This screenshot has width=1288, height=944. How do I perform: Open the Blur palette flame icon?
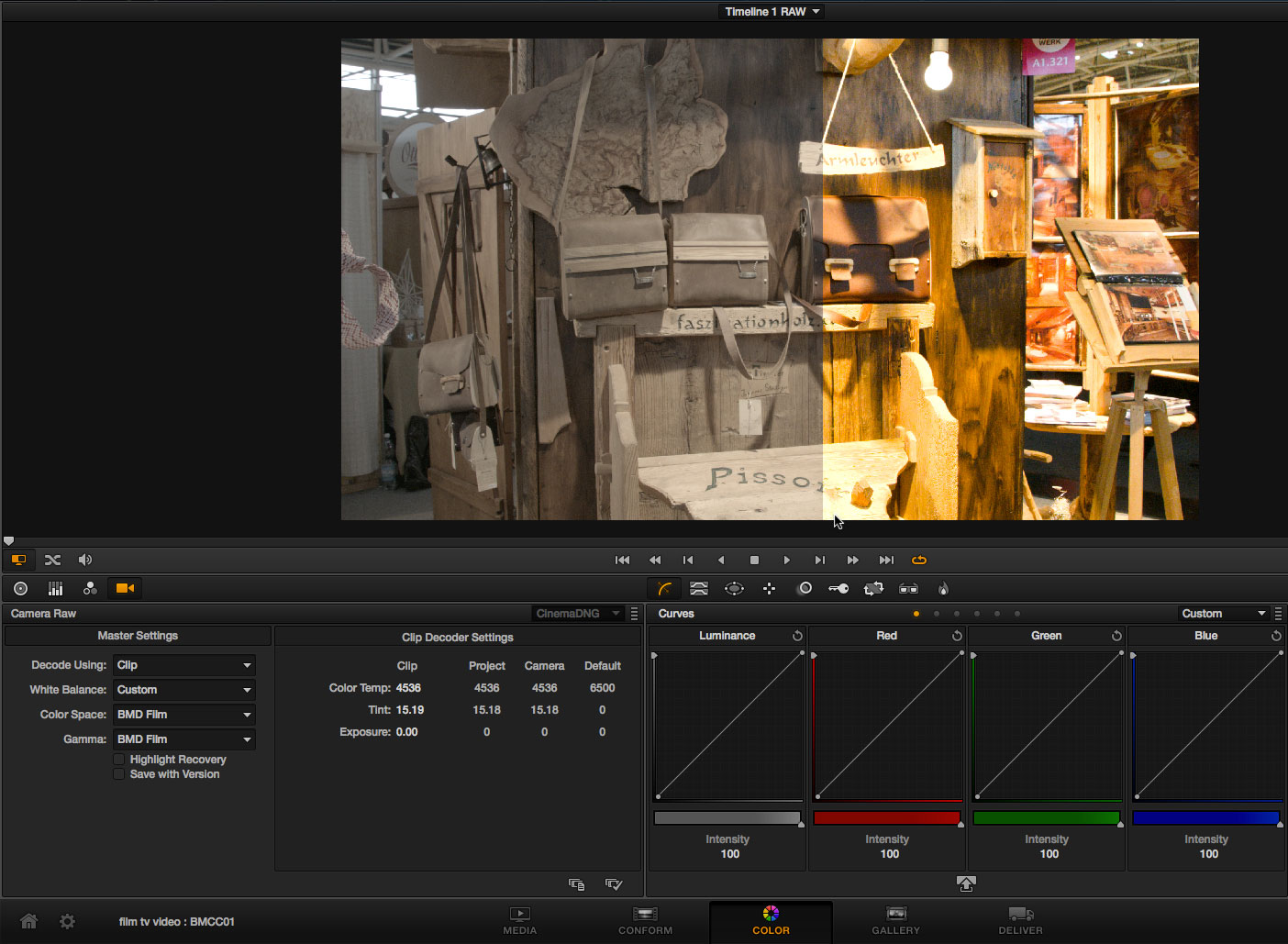943,588
